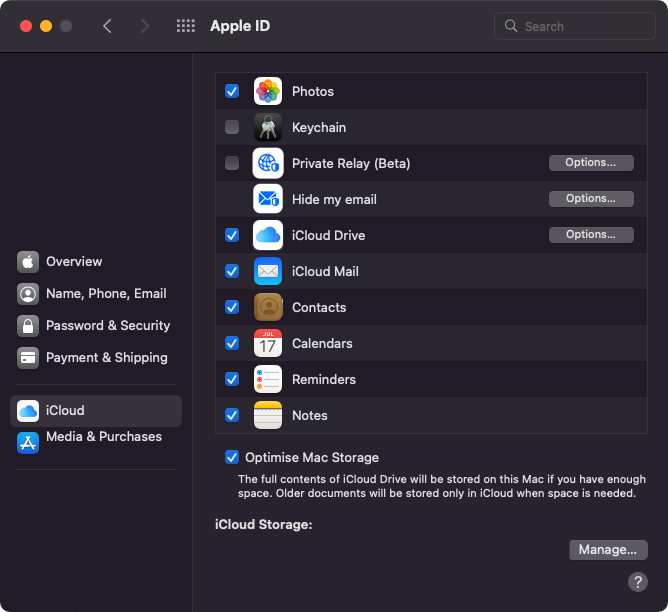Click the iCloud sidebar cloud icon
Image resolution: width=668 pixels, height=612 pixels.
click(28, 411)
